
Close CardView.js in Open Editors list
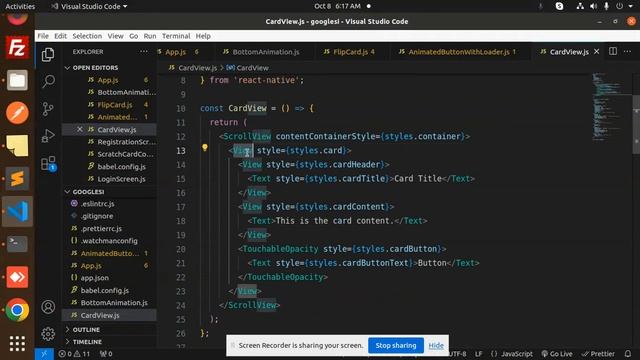[x=80, y=129]
